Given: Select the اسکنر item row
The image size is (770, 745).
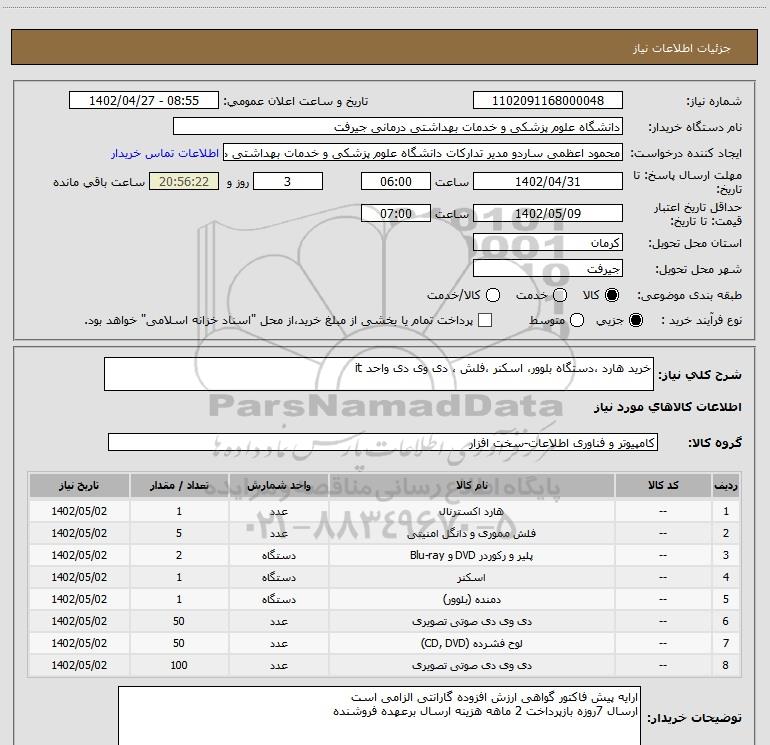Looking at the screenshot, I should tap(384, 577).
